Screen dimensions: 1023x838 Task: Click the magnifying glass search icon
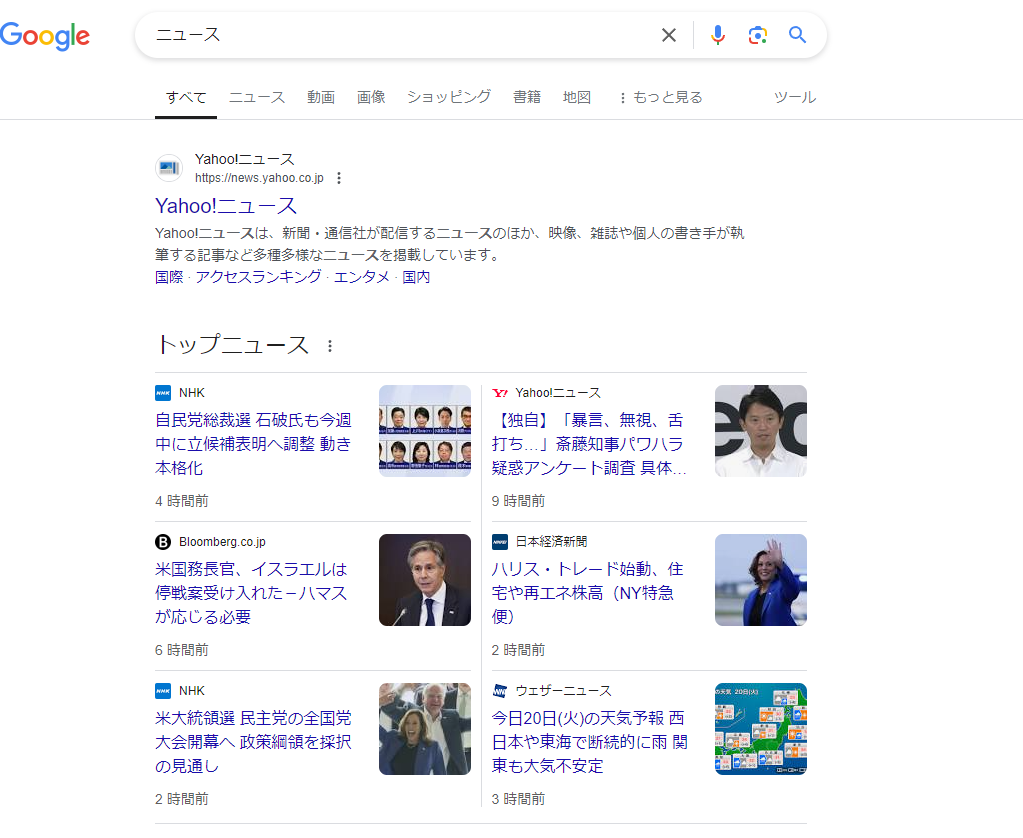click(797, 35)
